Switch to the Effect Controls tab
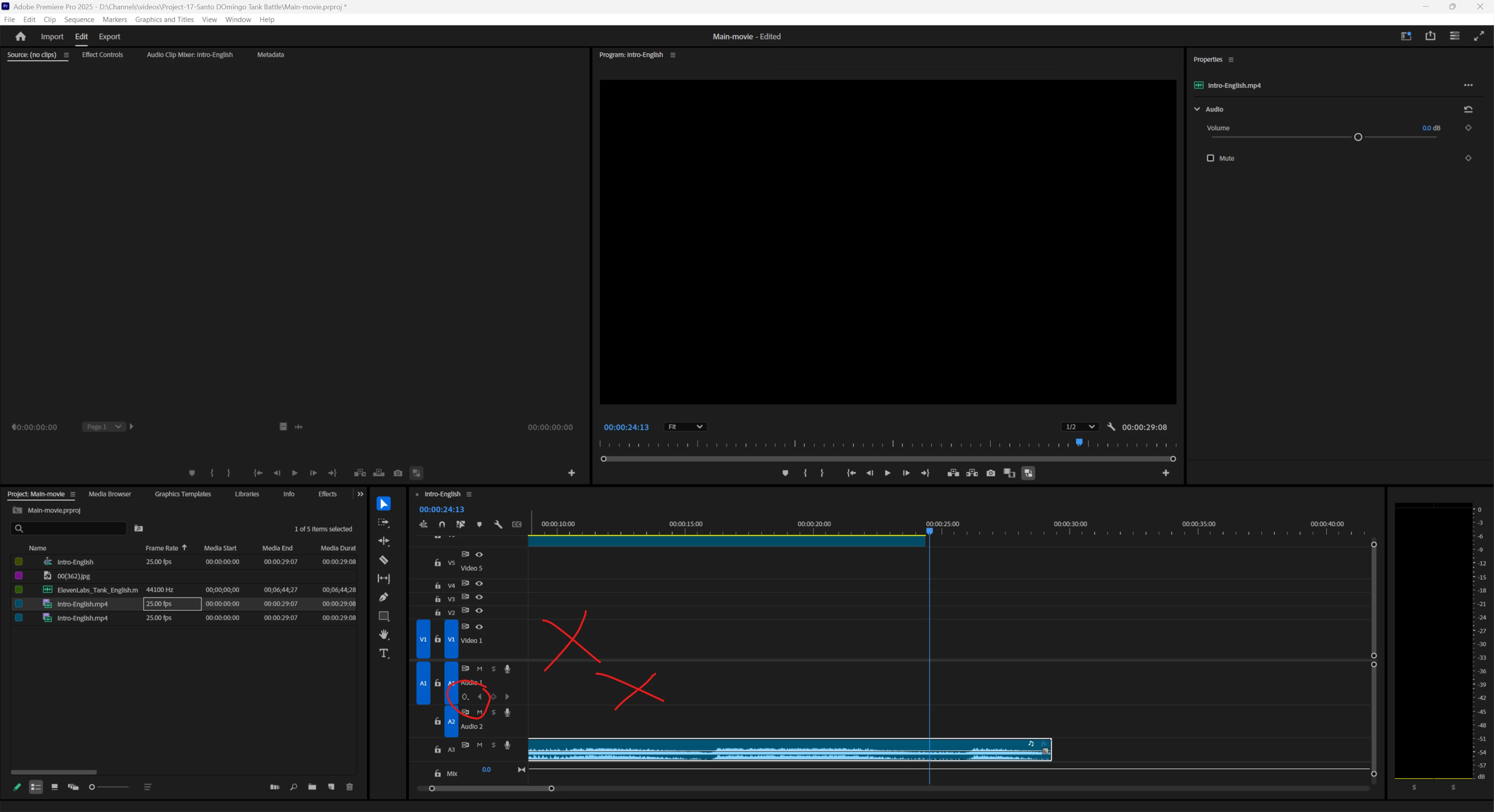This screenshot has width=1494, height=812. 103,54
